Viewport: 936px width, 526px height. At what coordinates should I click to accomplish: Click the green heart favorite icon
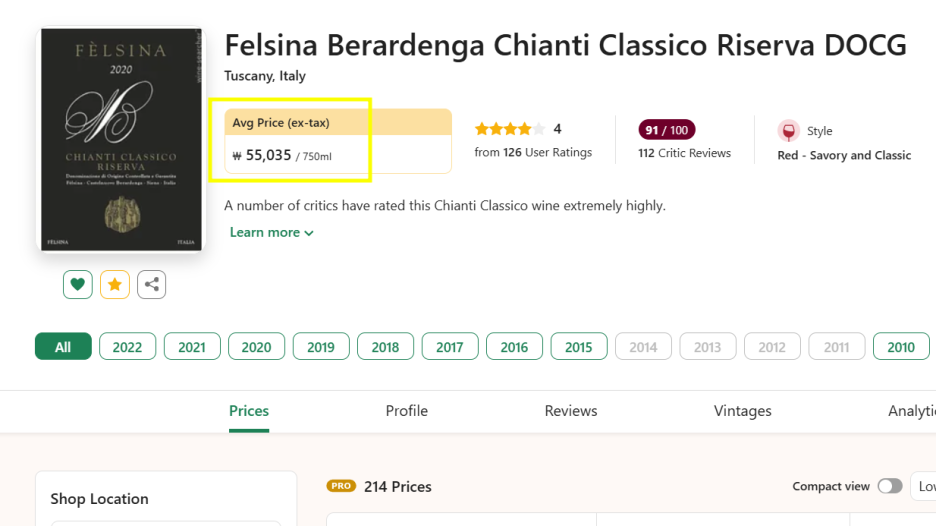[78, 284]
